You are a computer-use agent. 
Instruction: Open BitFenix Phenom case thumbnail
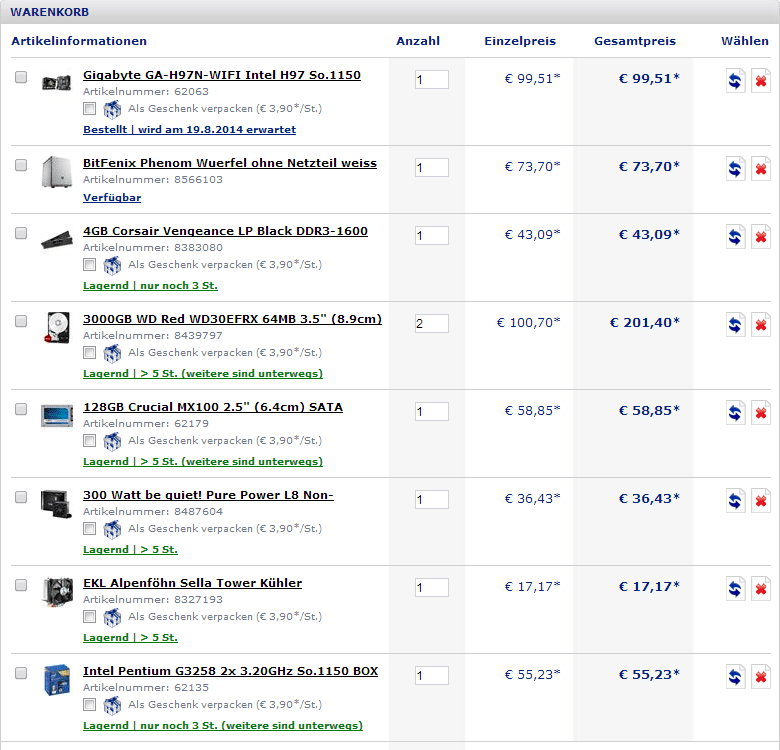tap(57, 172)
